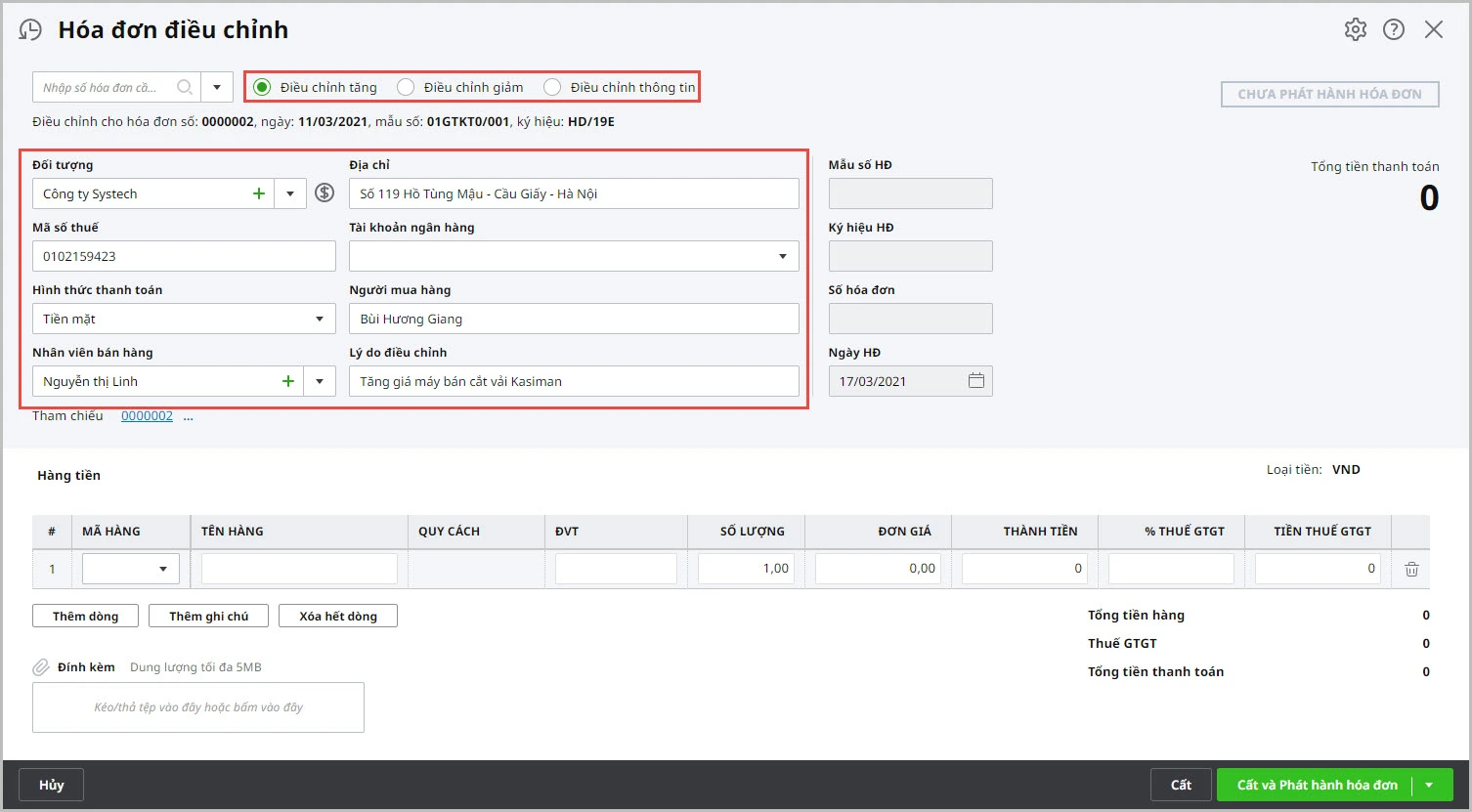1472x812 pixels.
Task: Click the dollar sign icon beside Đối tượng
Action: coord(325,193)
